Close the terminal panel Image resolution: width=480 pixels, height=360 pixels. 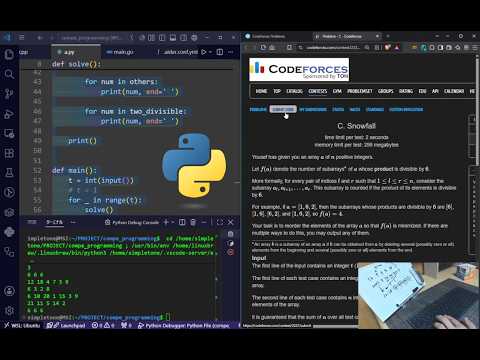(x=231, y=222)
